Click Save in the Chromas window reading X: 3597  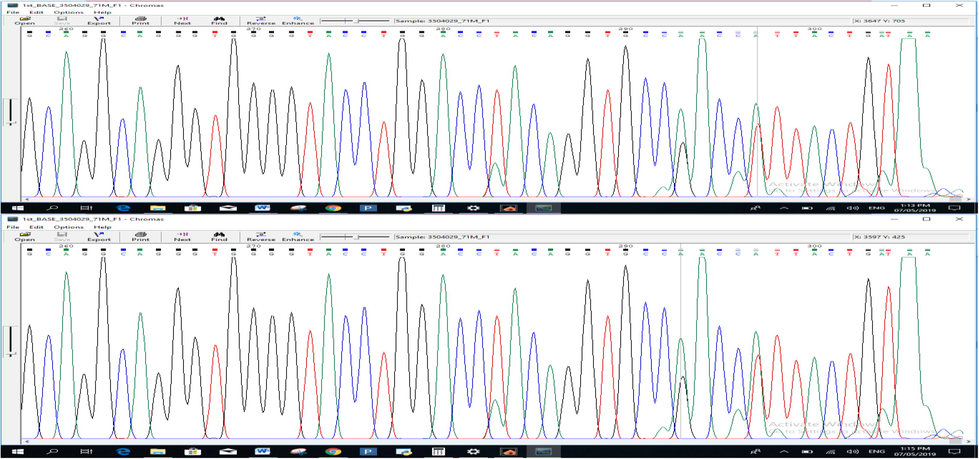point(62,237)
